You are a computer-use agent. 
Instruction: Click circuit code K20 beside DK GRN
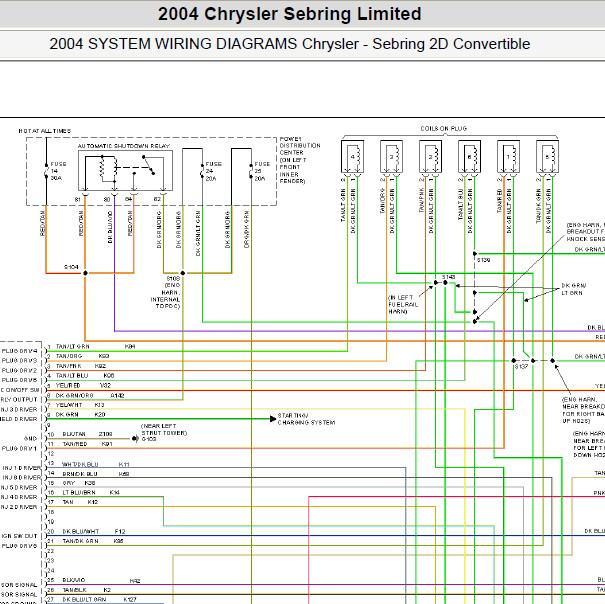[100, 415]
